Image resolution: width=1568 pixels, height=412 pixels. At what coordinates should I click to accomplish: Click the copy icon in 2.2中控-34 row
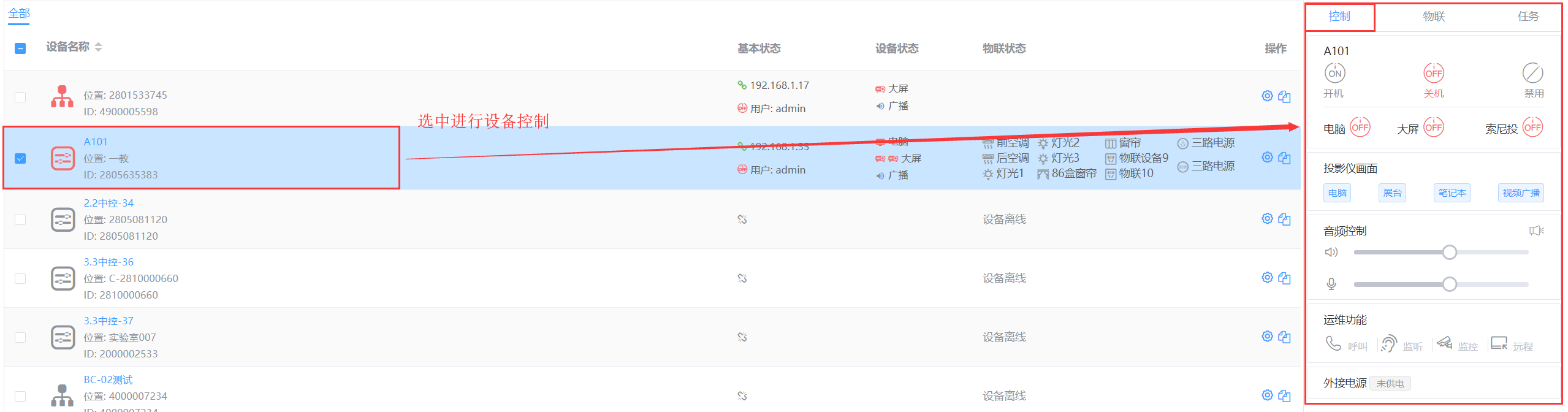[x=1284, y=219]
